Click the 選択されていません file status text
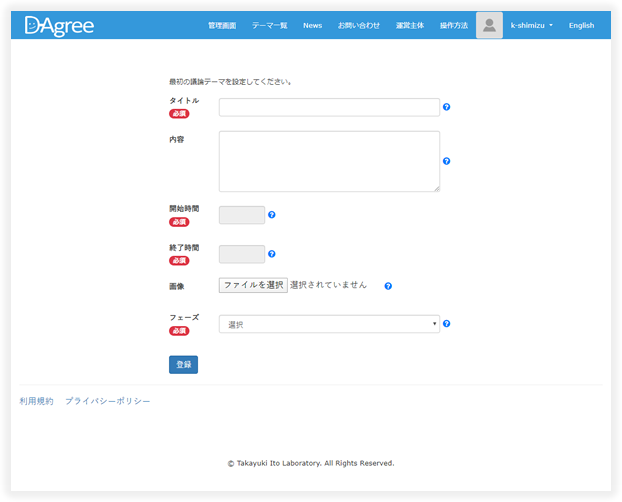The image size is (622, 502). [328, 285]
